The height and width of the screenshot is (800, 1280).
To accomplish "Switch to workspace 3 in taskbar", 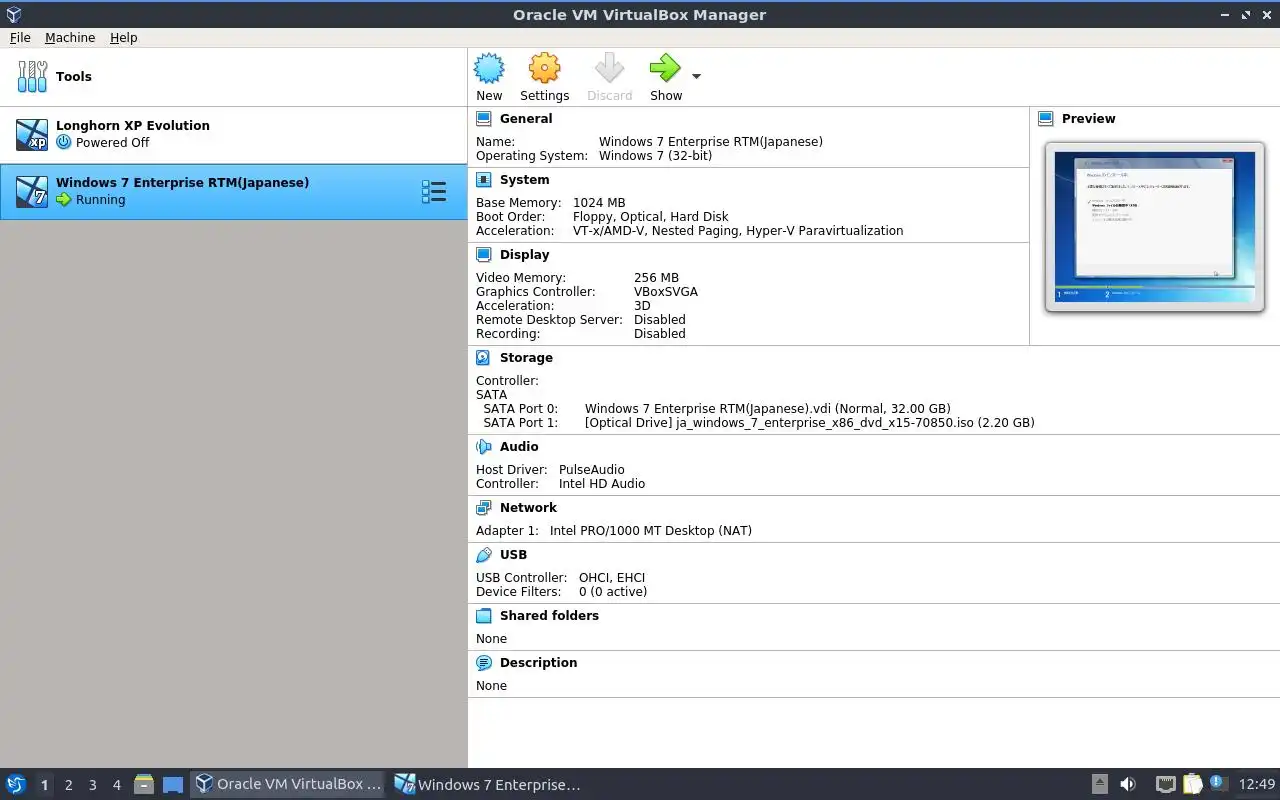I will pos(92,785).
